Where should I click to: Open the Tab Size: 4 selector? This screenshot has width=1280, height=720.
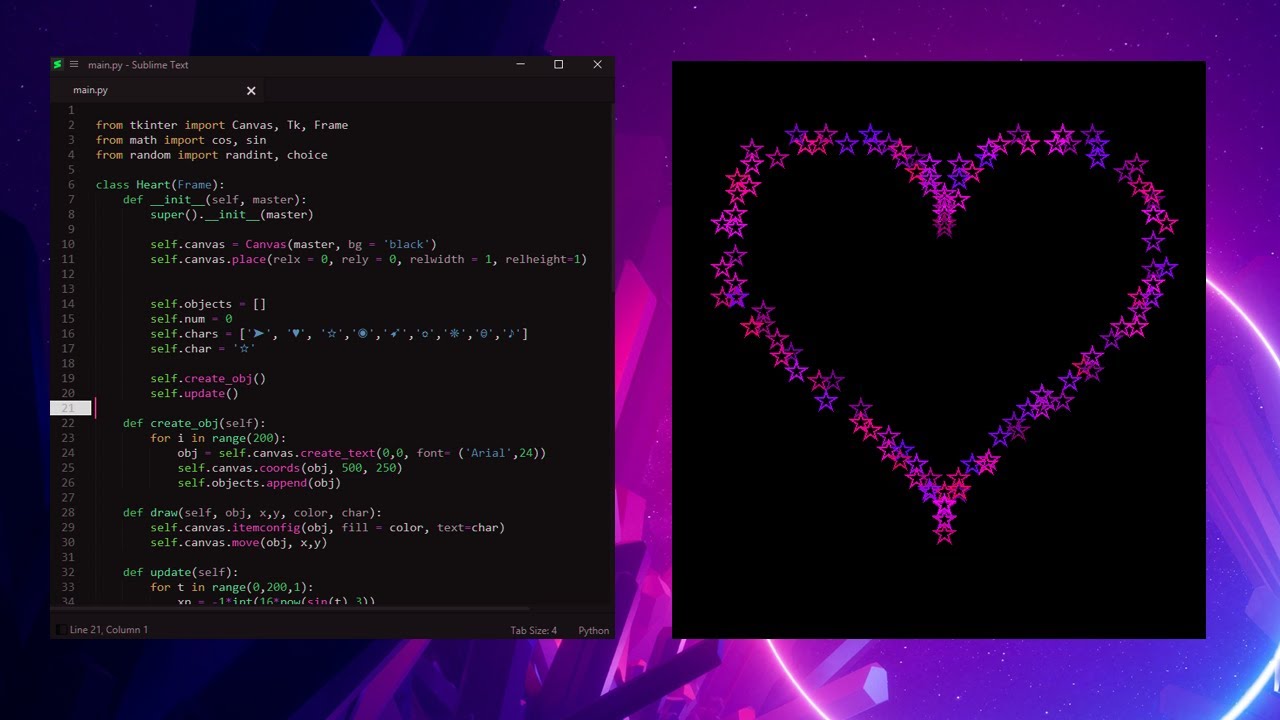(533, 630)
